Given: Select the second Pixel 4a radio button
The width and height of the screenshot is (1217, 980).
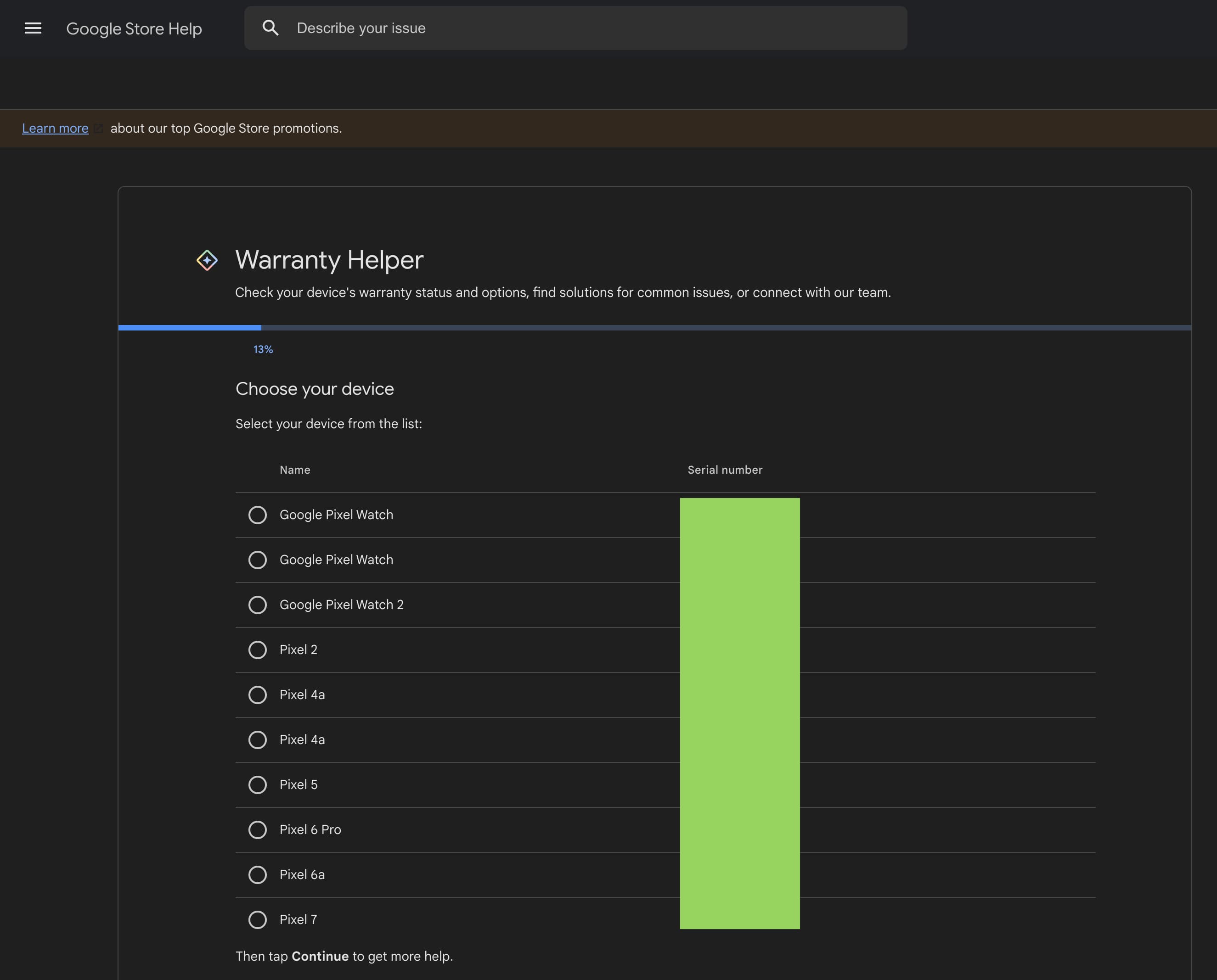Looking at the screenshot, I should point(258,739).
